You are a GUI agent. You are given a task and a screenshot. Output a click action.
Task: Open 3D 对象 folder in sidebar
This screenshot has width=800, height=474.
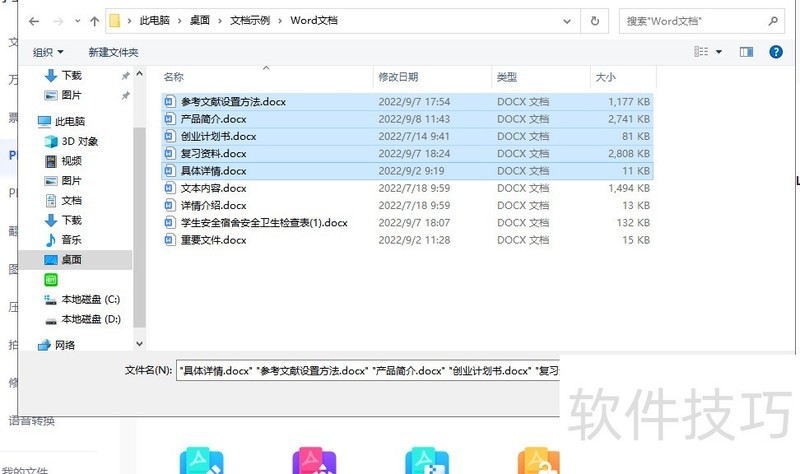(x=71, y=141)
